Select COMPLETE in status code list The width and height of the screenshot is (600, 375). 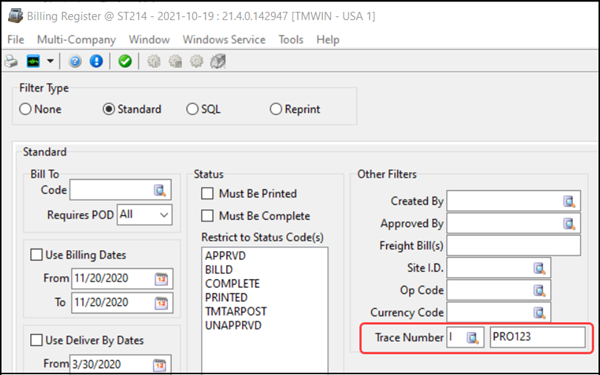tap(232, 284)
